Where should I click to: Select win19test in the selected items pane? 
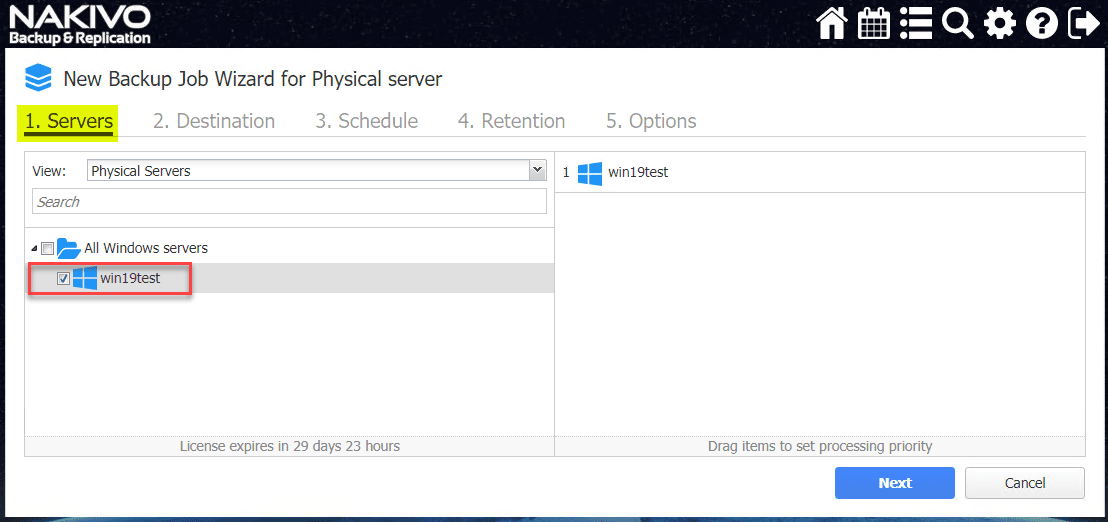click(x=638, y=172)
